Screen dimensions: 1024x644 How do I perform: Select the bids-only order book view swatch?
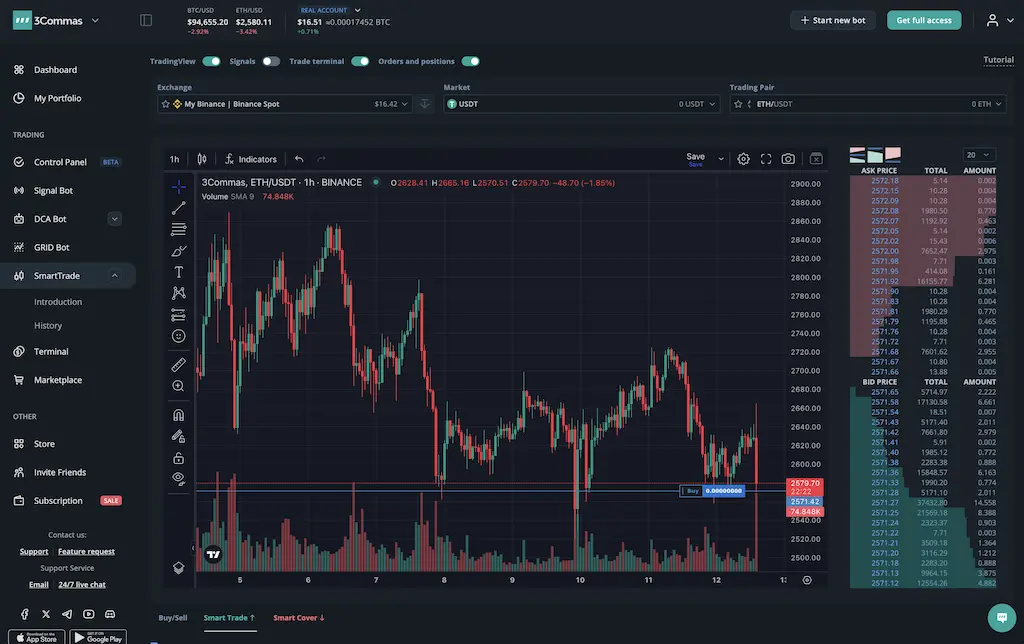(875, 155)
